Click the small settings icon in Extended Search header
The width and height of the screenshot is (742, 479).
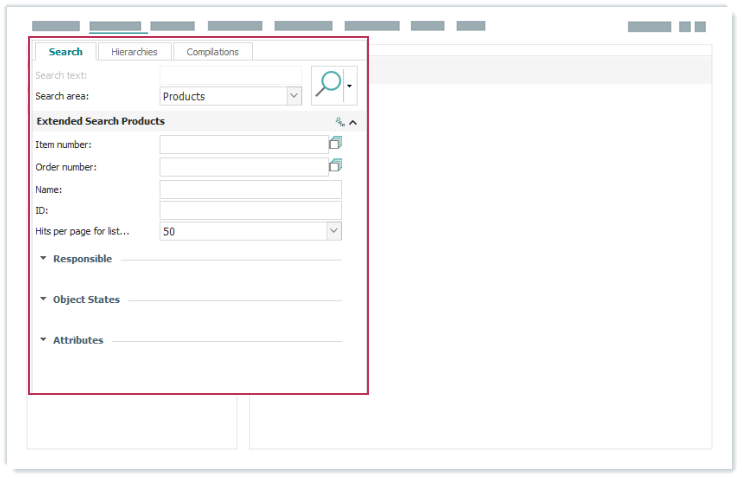(x=339, y=122)
